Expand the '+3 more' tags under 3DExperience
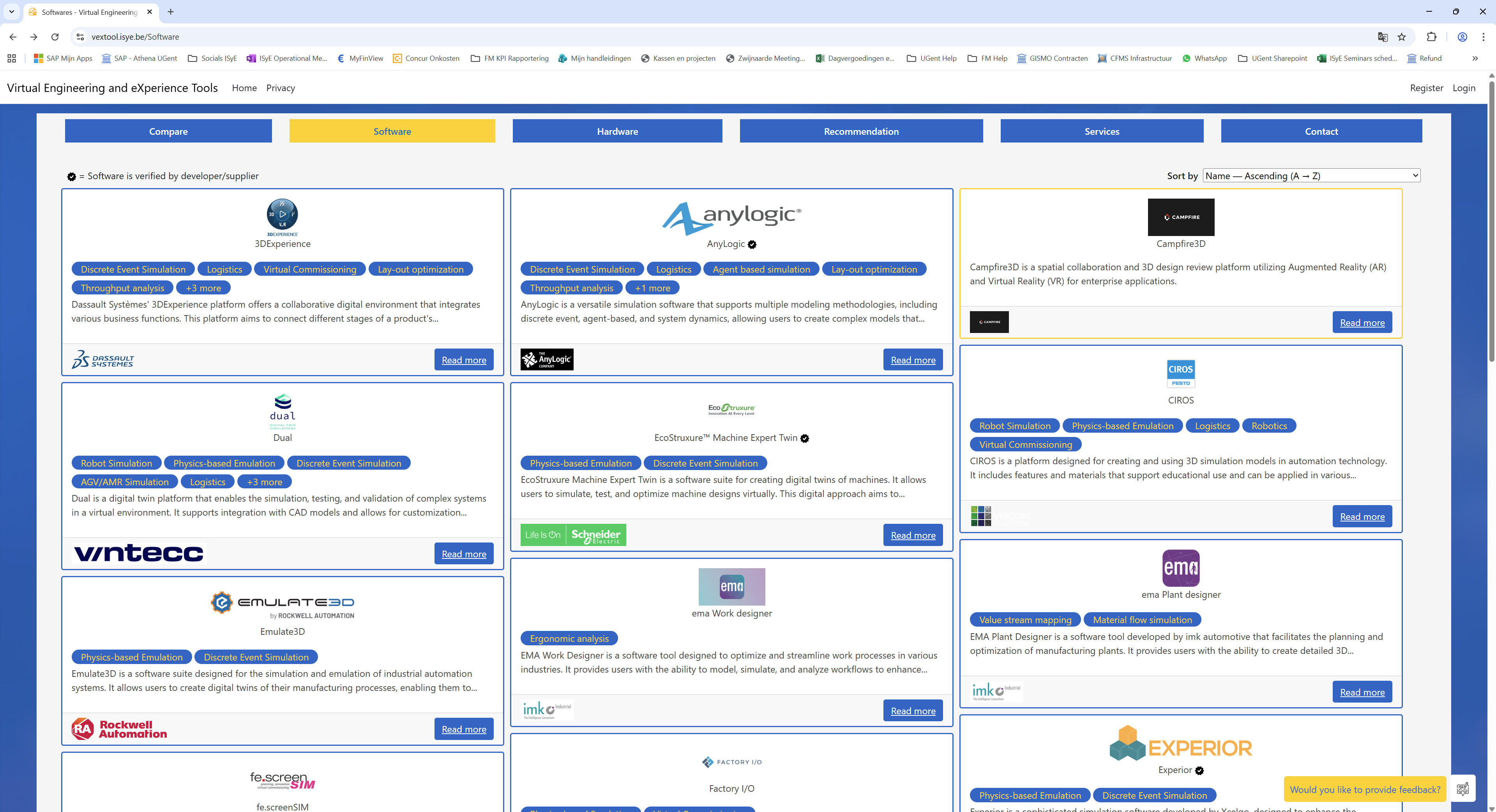This screenshot has width=1496, height=812. click(x=203, y=287)
